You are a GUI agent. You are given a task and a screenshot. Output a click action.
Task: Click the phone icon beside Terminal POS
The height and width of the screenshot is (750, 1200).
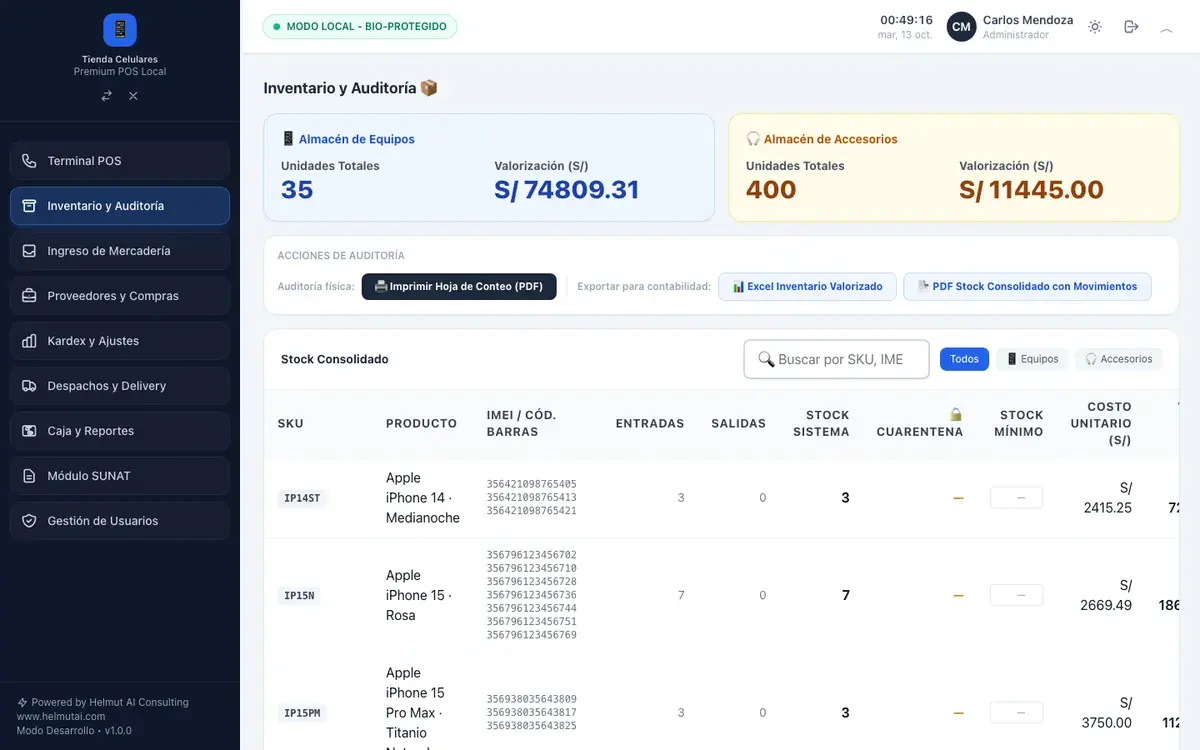pyautogui.click(x=29, y=161)
